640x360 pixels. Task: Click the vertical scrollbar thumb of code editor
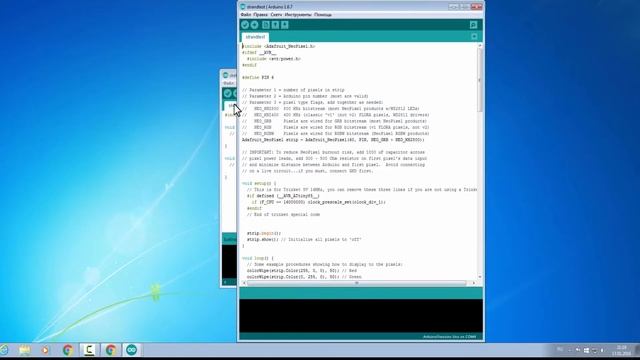point(480,80)
